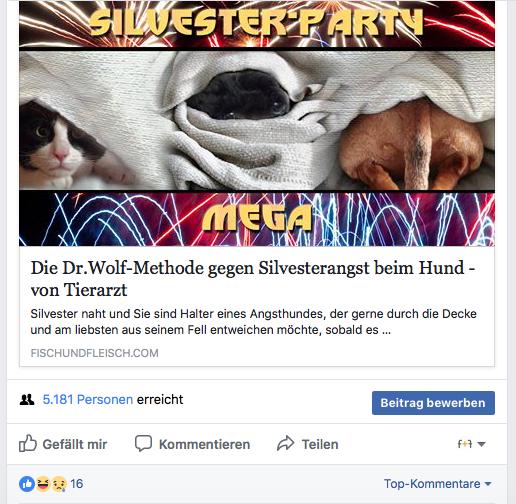Click the small page avatar icon

click(465, 444)
